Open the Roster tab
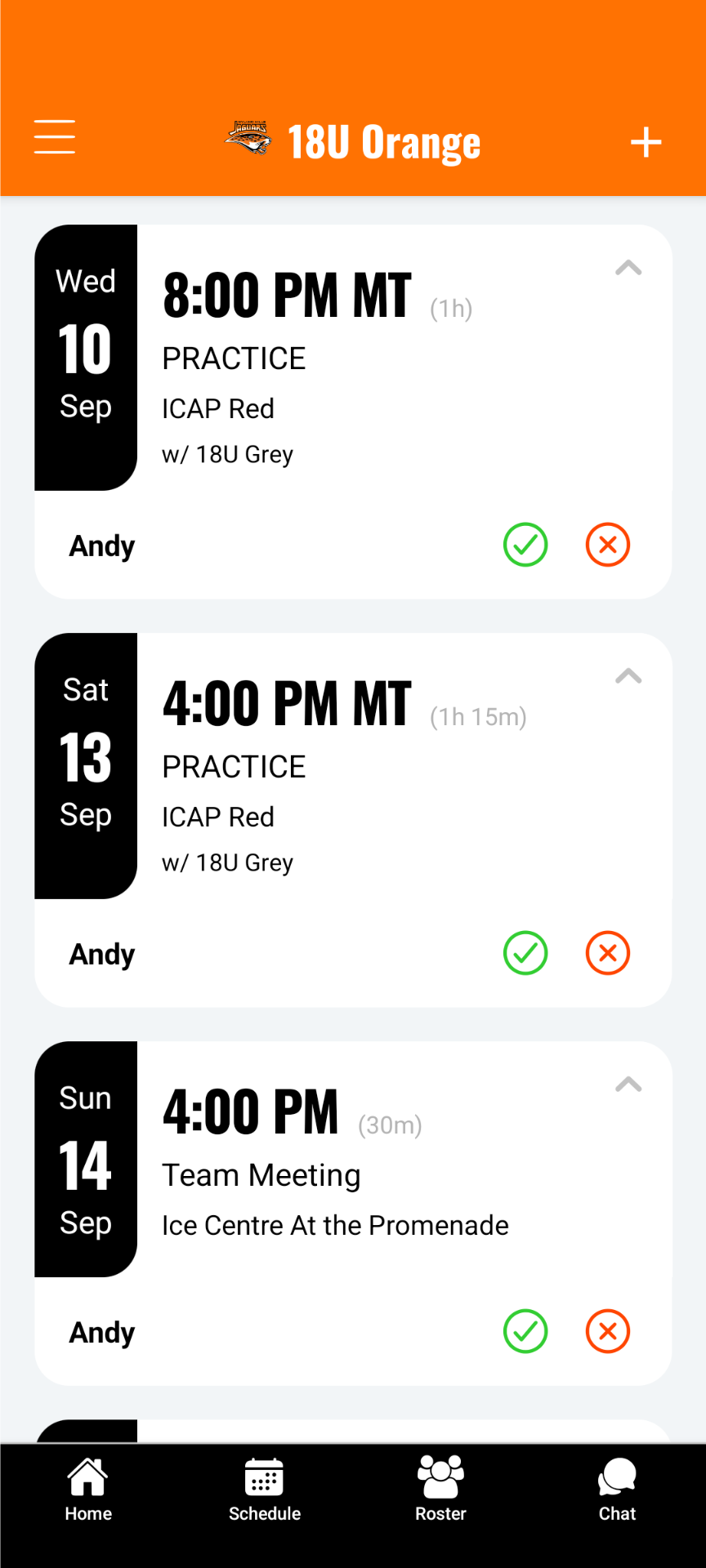Image resolution: width=706 pixels, height=1568 pixels. (440, 1490)
